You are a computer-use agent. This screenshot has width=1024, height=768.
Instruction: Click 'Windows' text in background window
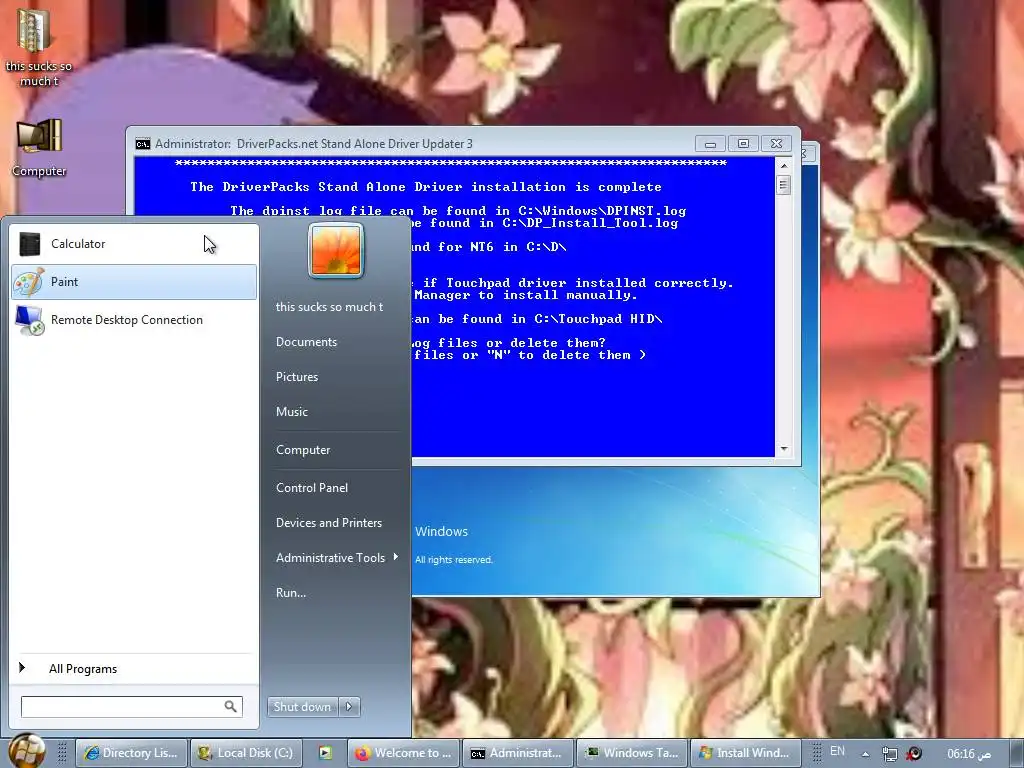pyautogui.click(x=441, y=532)
